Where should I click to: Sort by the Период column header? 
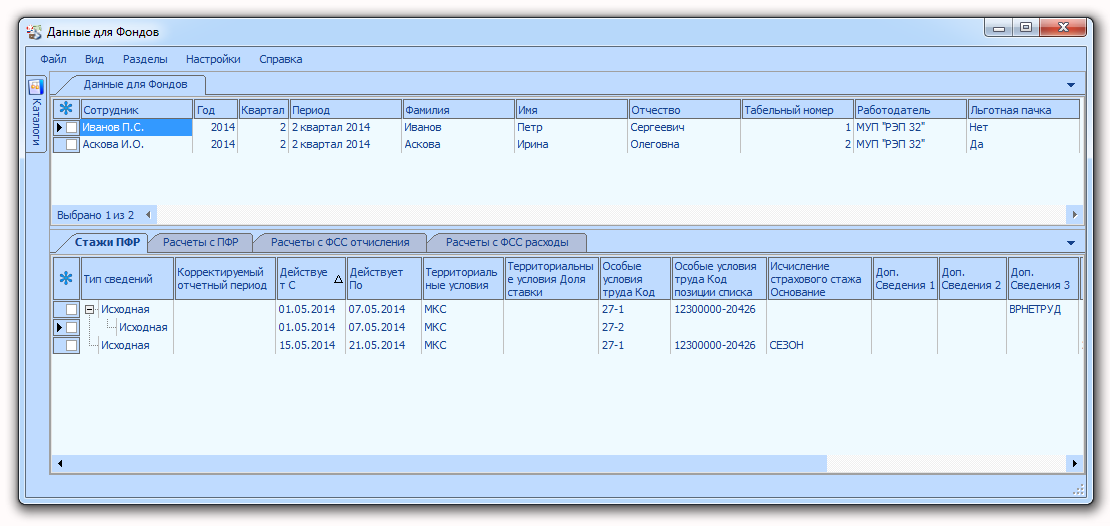click(345, 110)
